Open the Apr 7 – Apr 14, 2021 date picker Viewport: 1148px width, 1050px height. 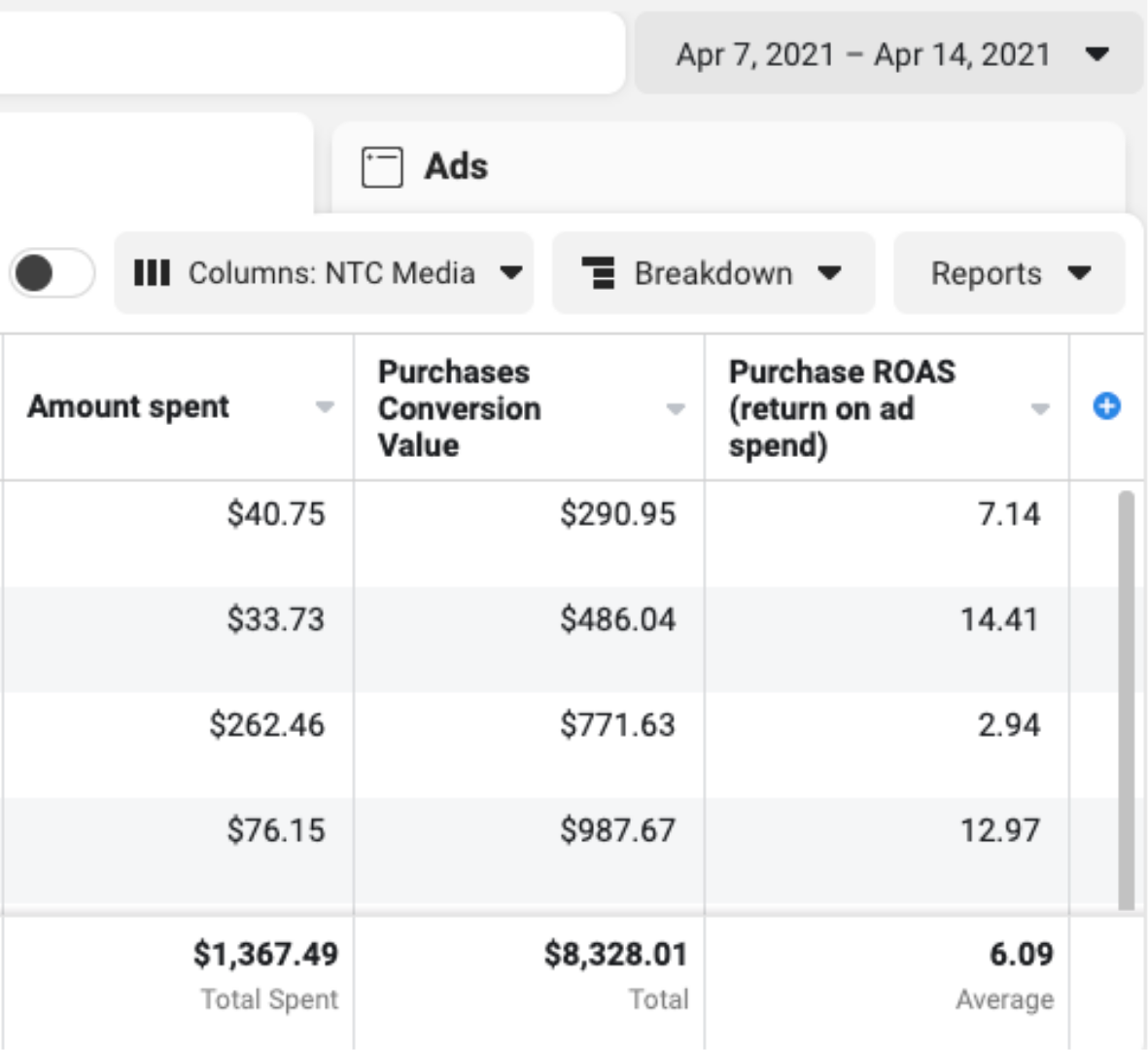click(863, 54)
